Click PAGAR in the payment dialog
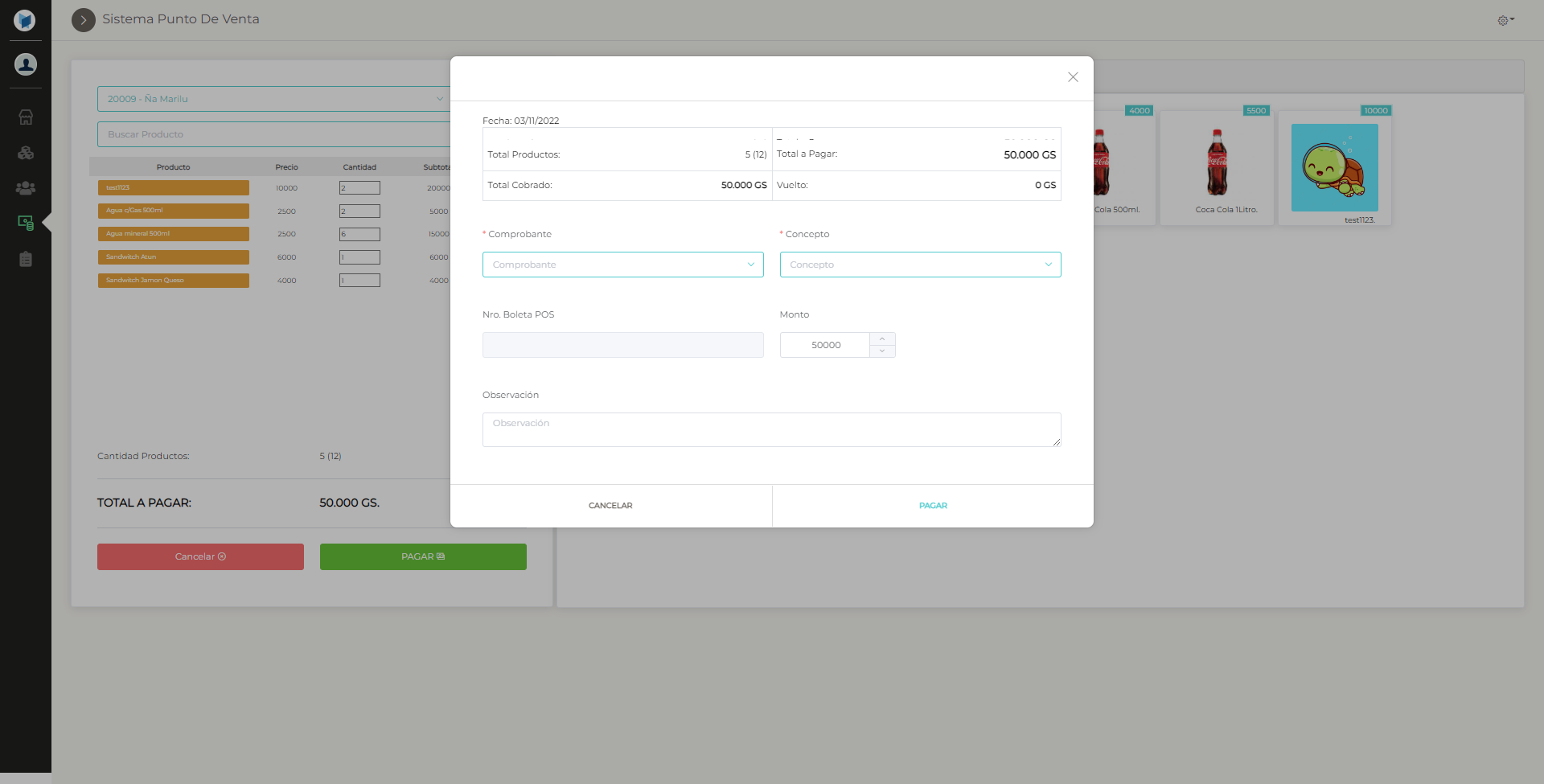Viewport: 1544px width, 784px height. click(933, 505)
